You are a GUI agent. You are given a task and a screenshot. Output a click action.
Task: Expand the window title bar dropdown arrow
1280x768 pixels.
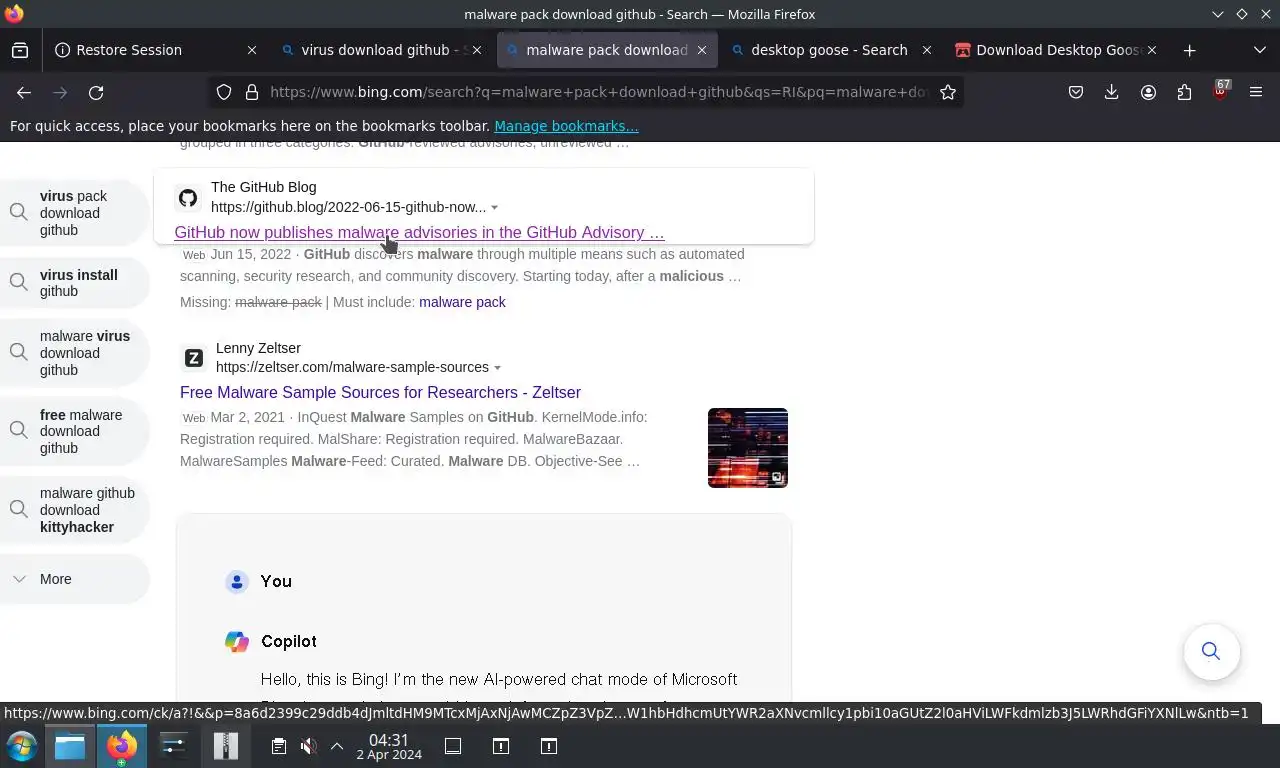1217,14
